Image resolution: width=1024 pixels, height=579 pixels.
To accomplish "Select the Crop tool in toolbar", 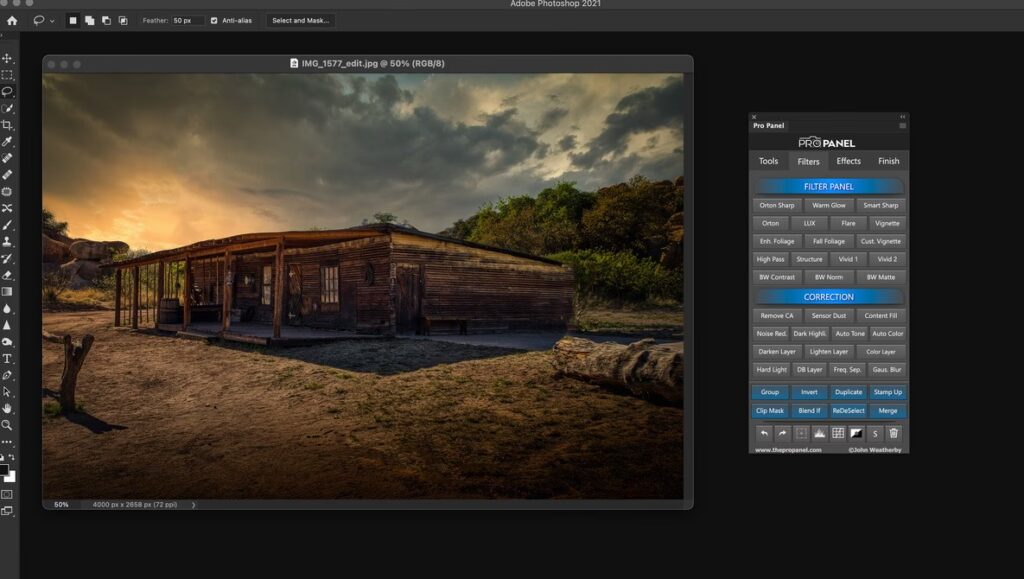I will [7, 125].
